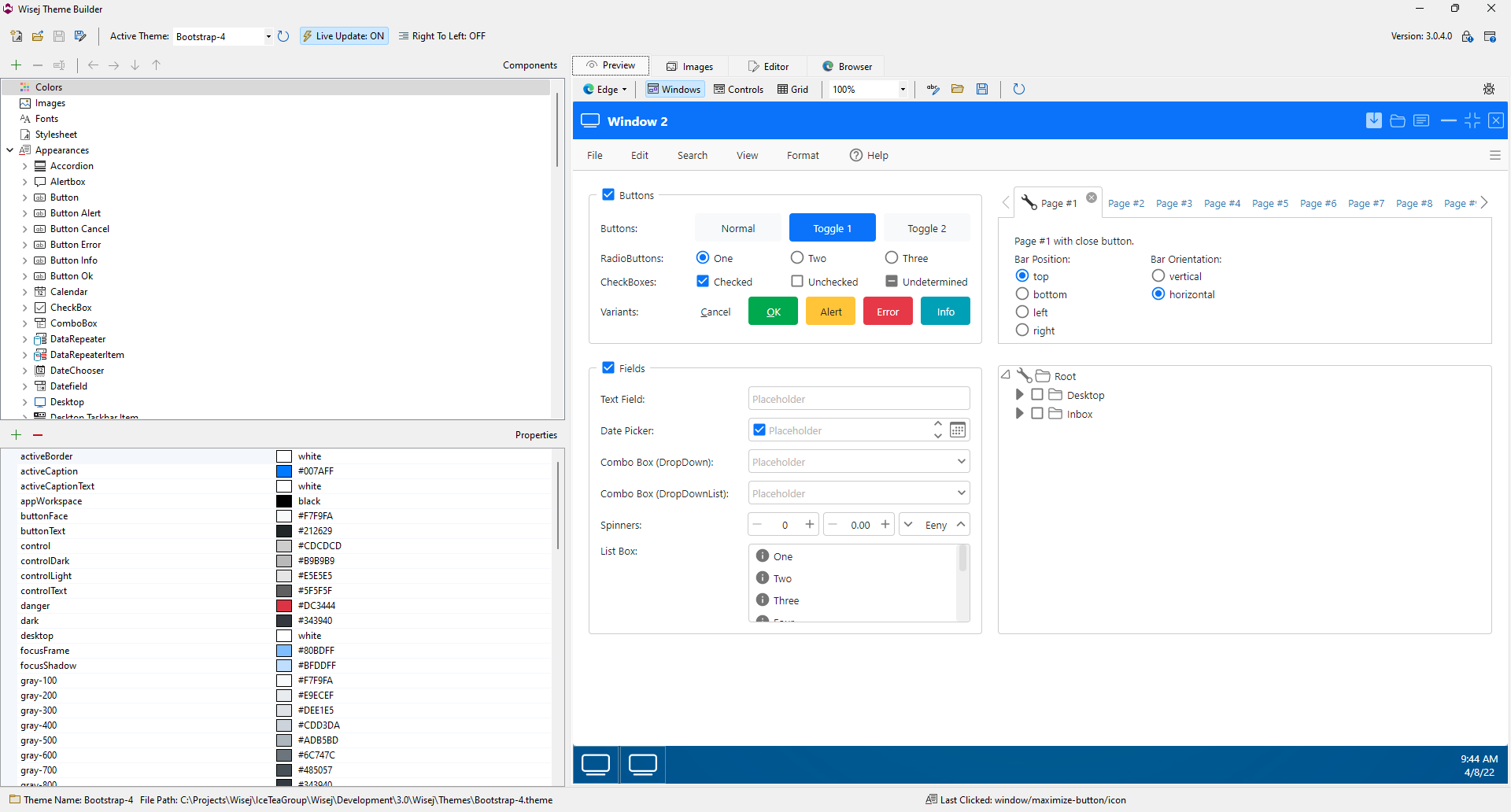Select the Two radio button

(797, 257)
